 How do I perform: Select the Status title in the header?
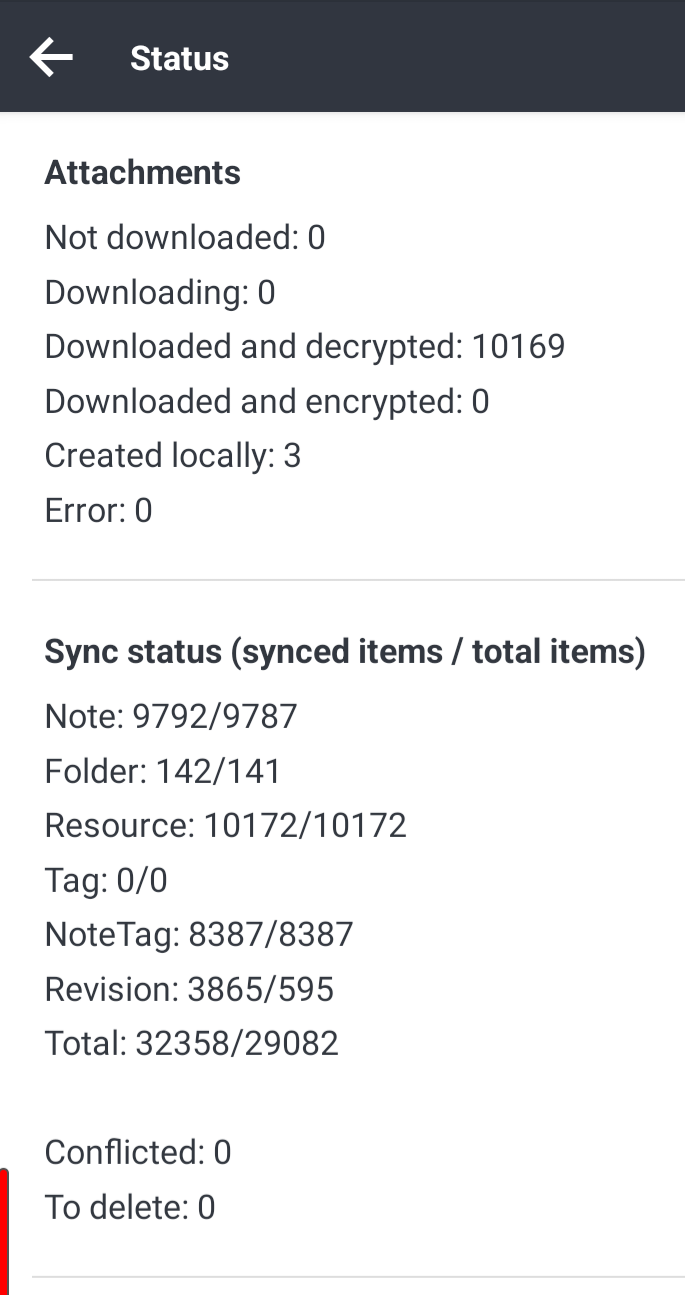[178, 58]
